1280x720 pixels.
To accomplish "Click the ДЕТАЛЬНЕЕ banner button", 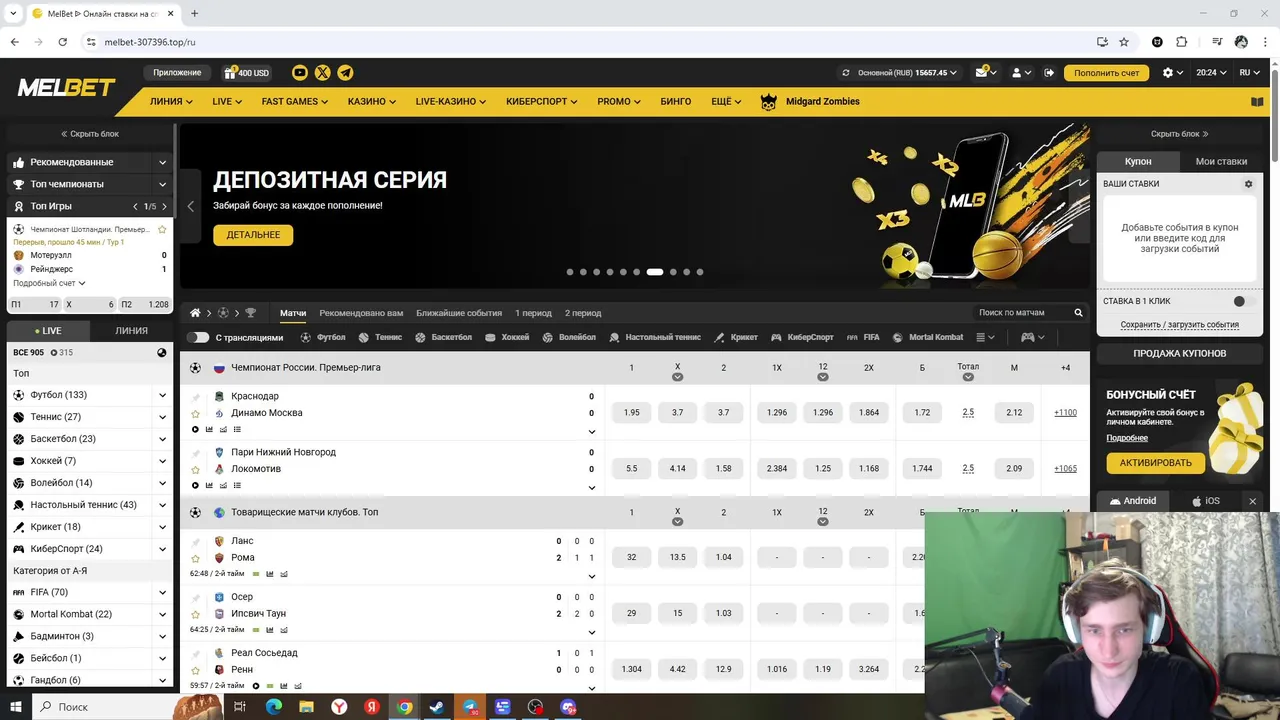I will (253, 235).
